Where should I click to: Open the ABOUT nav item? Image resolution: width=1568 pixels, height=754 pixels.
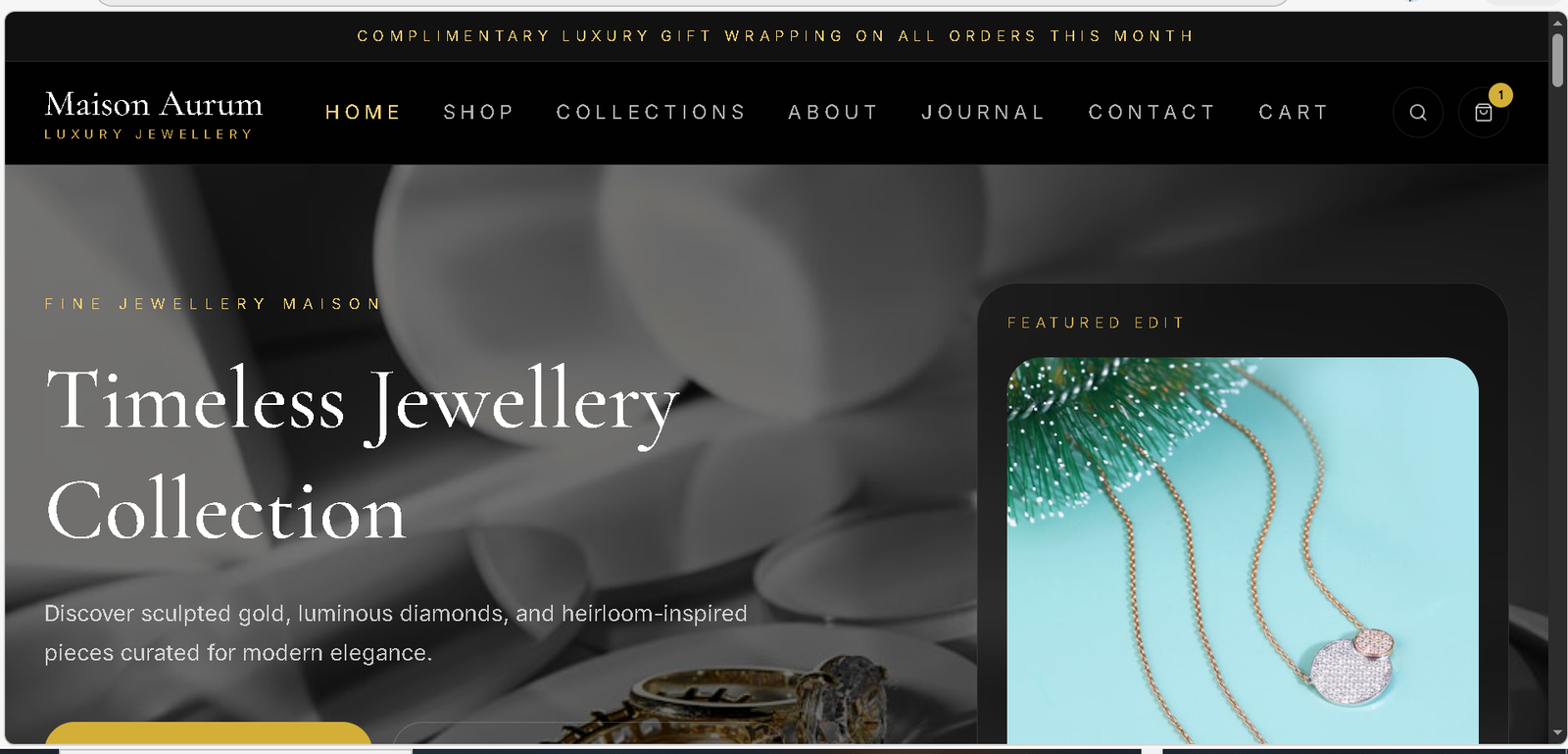(833, 113)
